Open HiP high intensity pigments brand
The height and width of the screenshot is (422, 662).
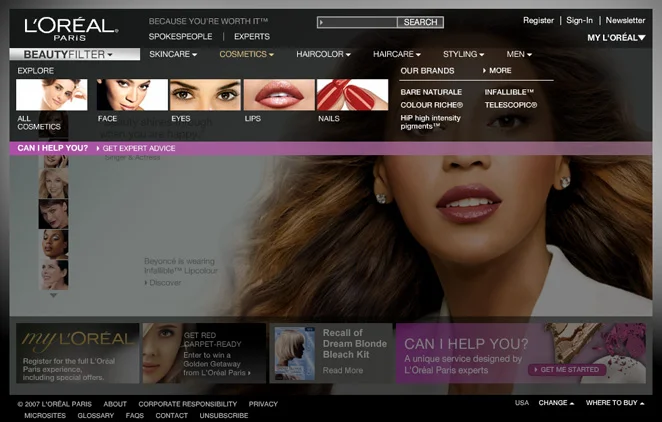430,122
